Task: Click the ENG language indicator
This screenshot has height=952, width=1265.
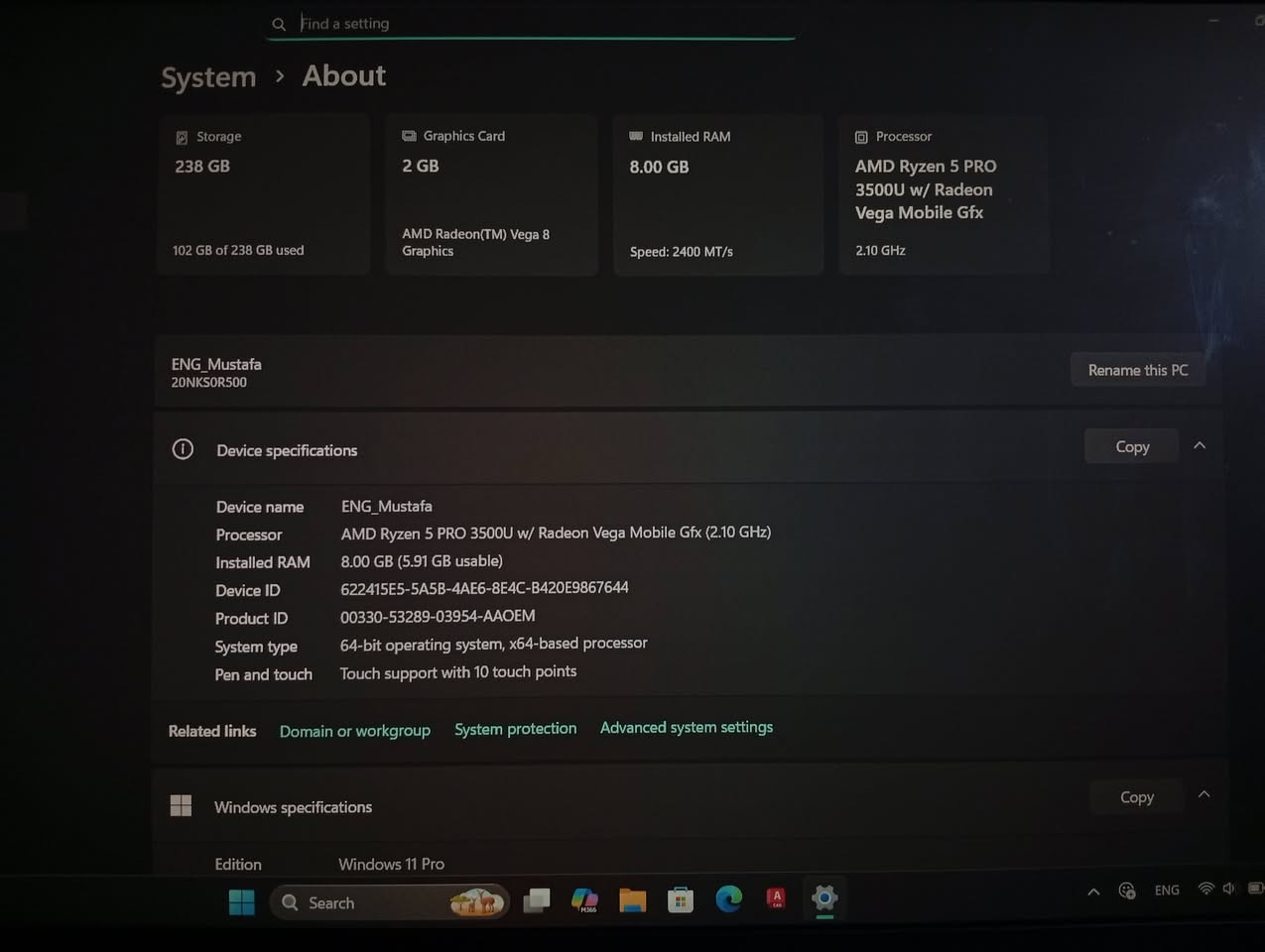Action: (x=1166, y=890)
